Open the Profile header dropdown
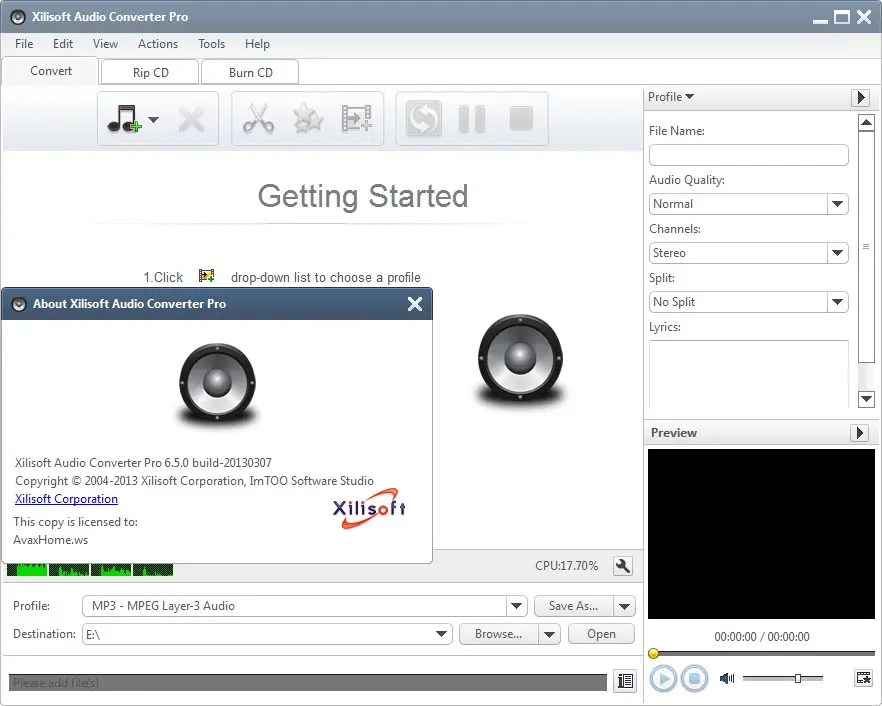This screenshot has width=882, height=706. pos(670,97)
